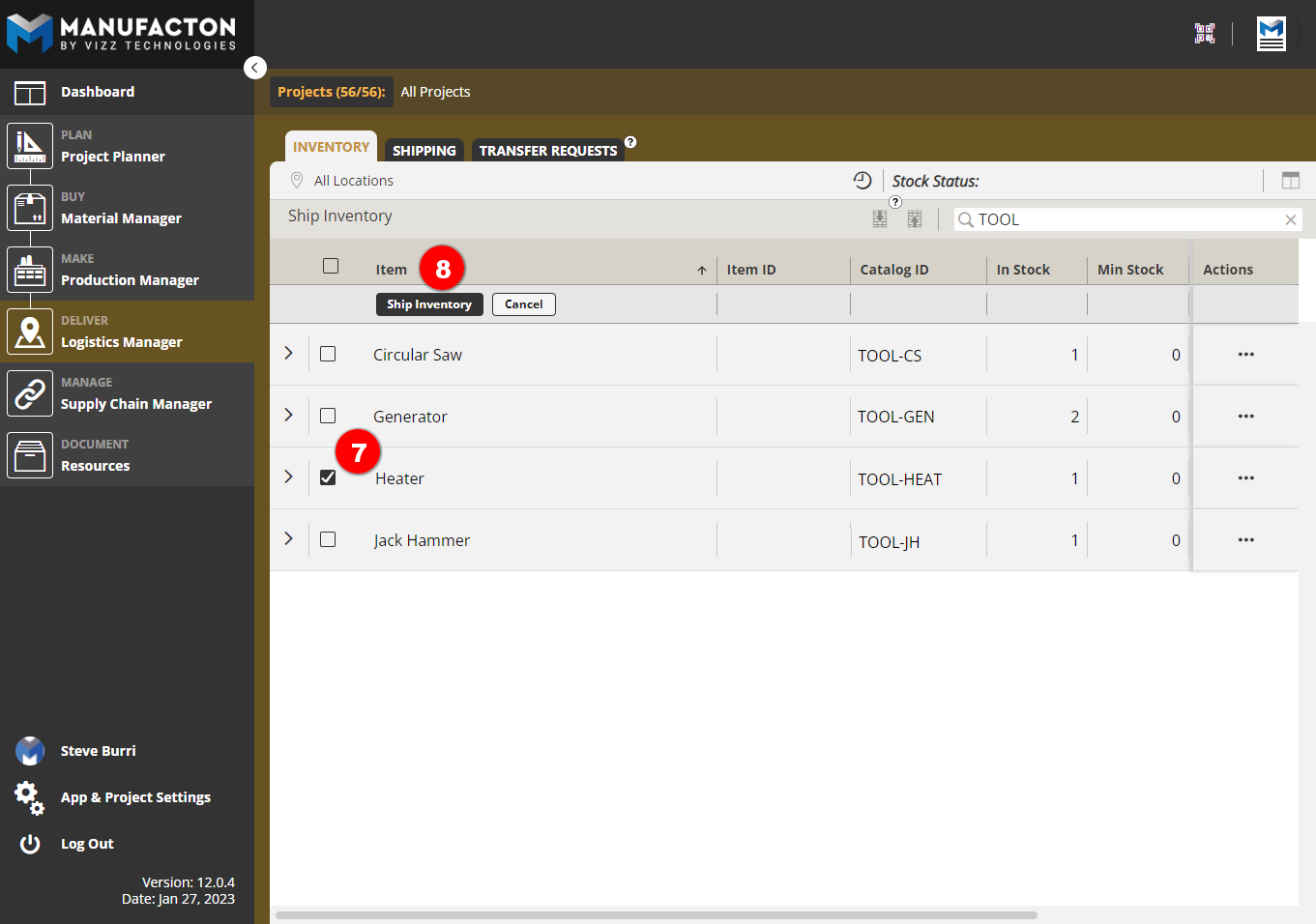Open the column layout chooser icon
The height and width of the screenshot is (924, 1316).
pyautogui.click(x=1291, y=181)
